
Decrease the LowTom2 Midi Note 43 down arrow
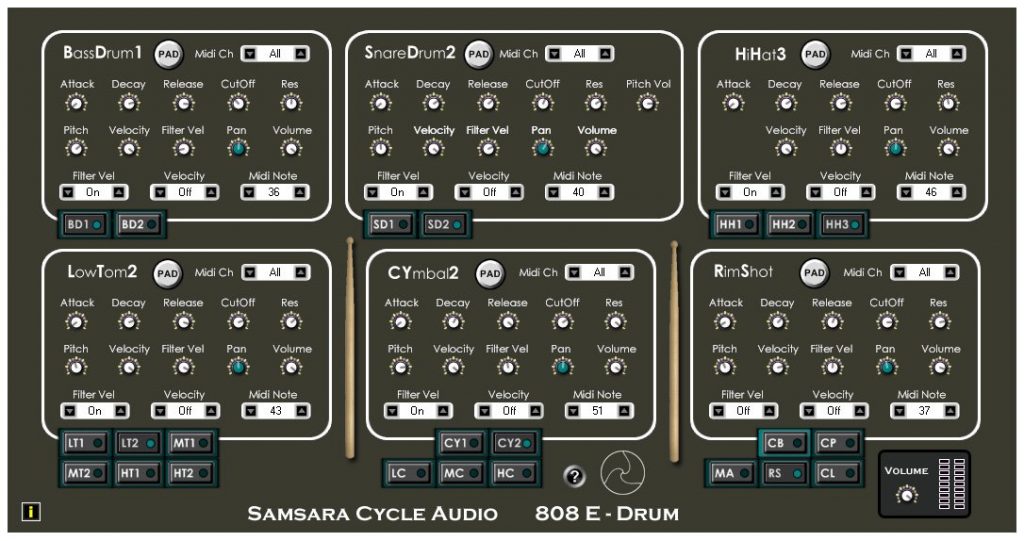(250, 411)
